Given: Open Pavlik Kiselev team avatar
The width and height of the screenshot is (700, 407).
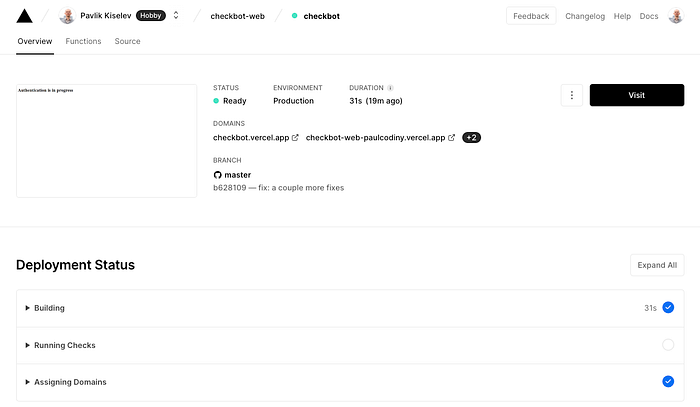Looking at the screenshot, I should pos(67,16).
